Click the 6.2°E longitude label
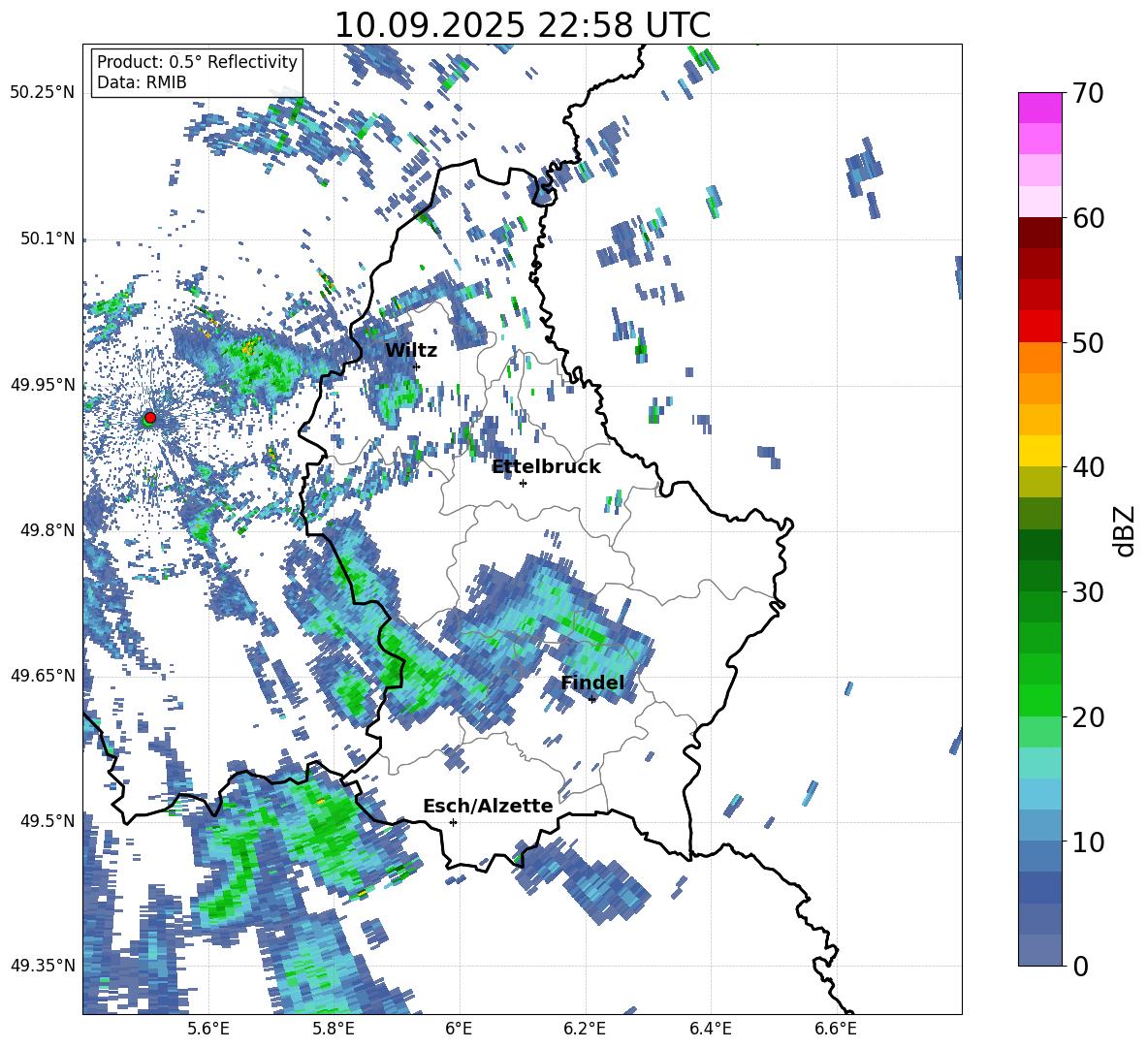 585,1029
